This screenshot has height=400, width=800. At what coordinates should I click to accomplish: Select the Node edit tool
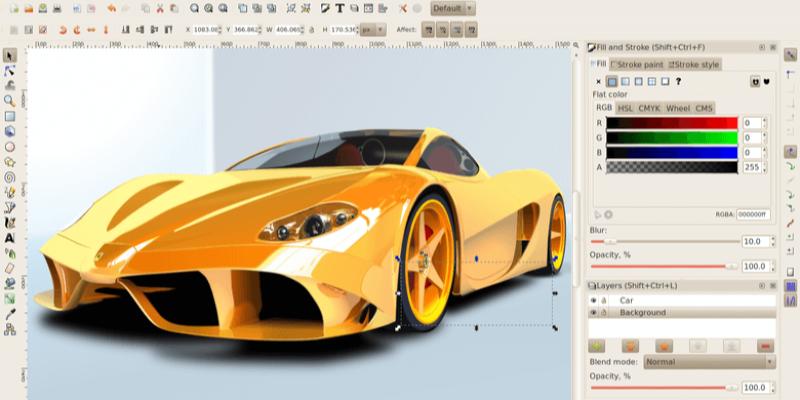tap(9, 71)
